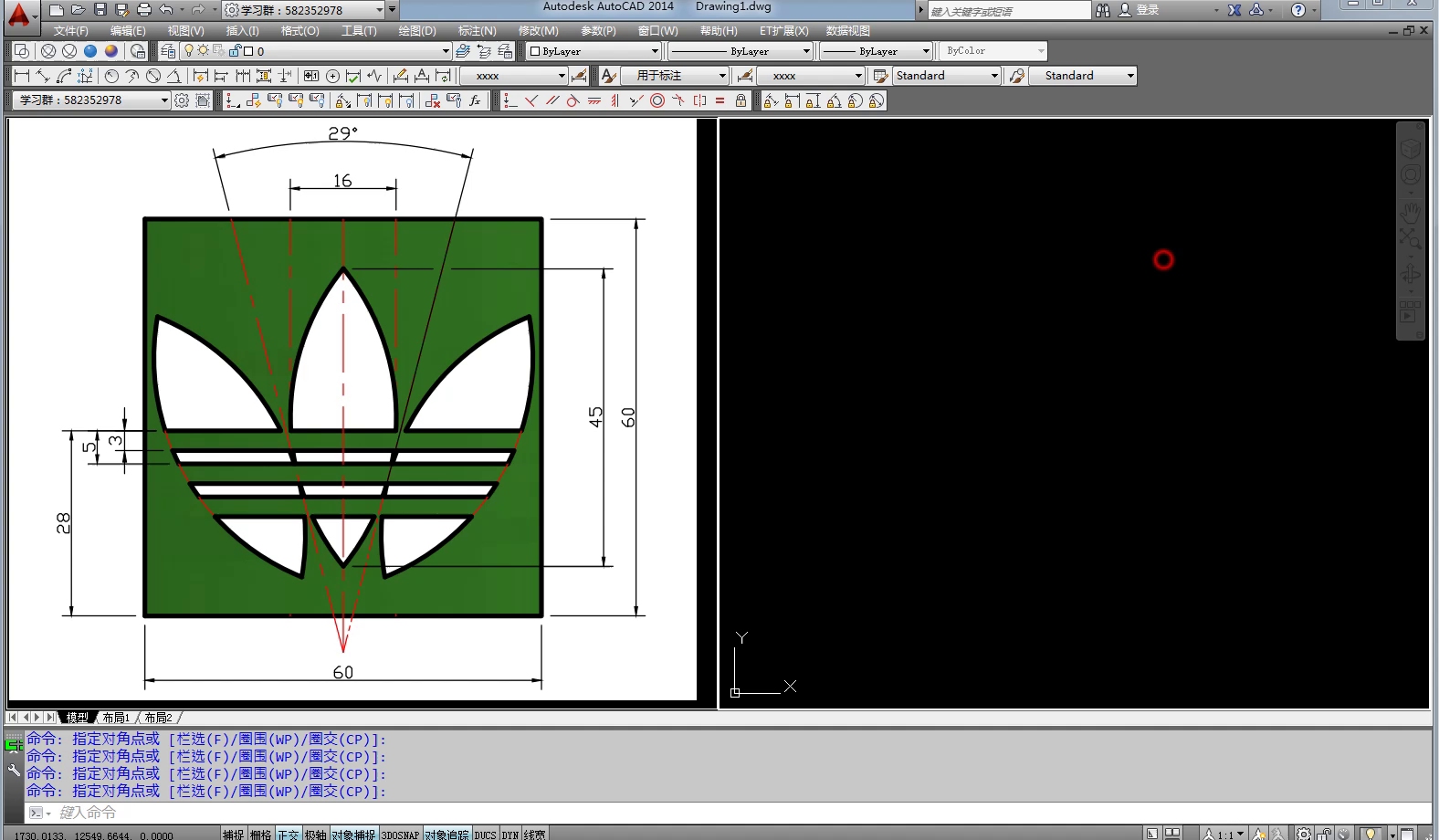The image size is (1439, 840).
Task: Click the Help question mark icon
Action: click(x=1298, y=10)
